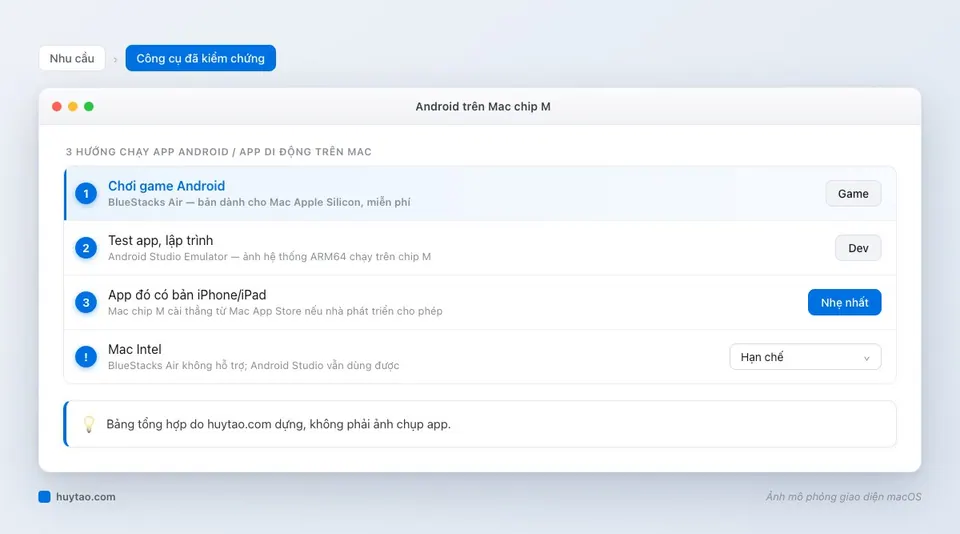This screenshot has height=534, width=960.
Task: Click the 3 HƯỚNG CHẠY APP ANDROID heading
Action: (x=219, y=152)
